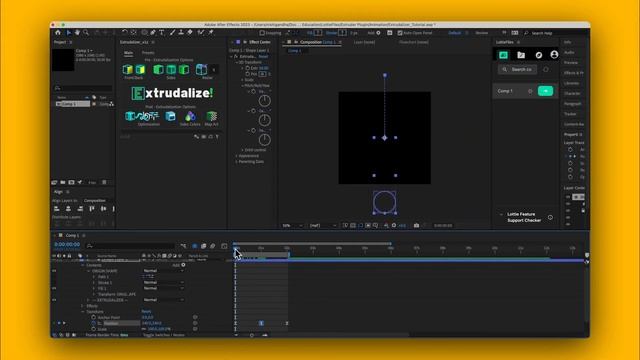
Task: Select the Rotation tool in toolbar
Action: tap(124, 32)
